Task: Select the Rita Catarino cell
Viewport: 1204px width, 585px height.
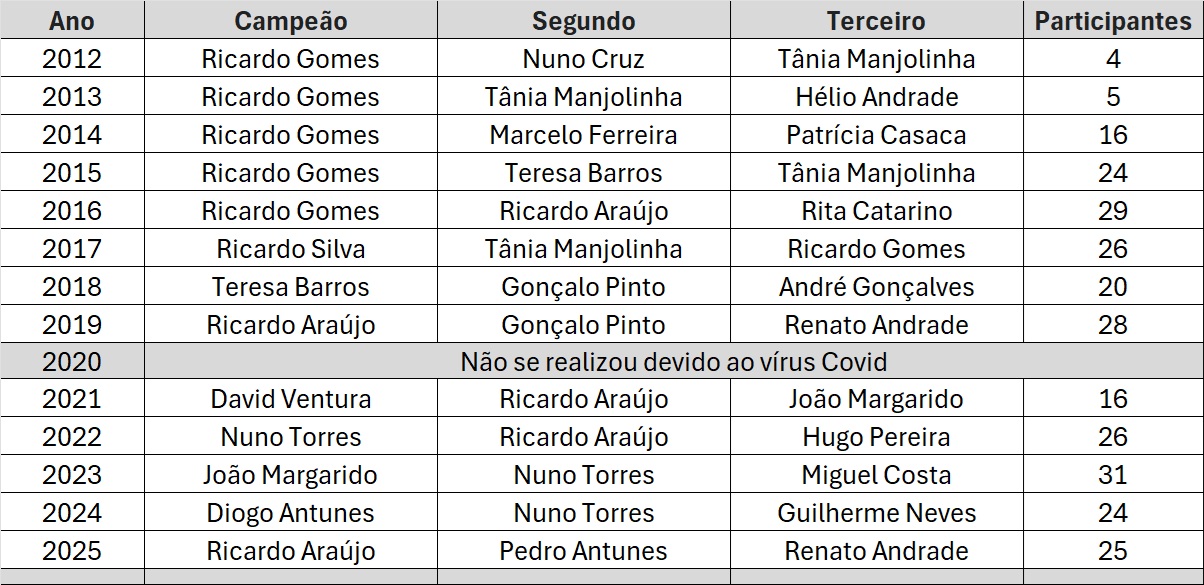Action: [876, 211]
